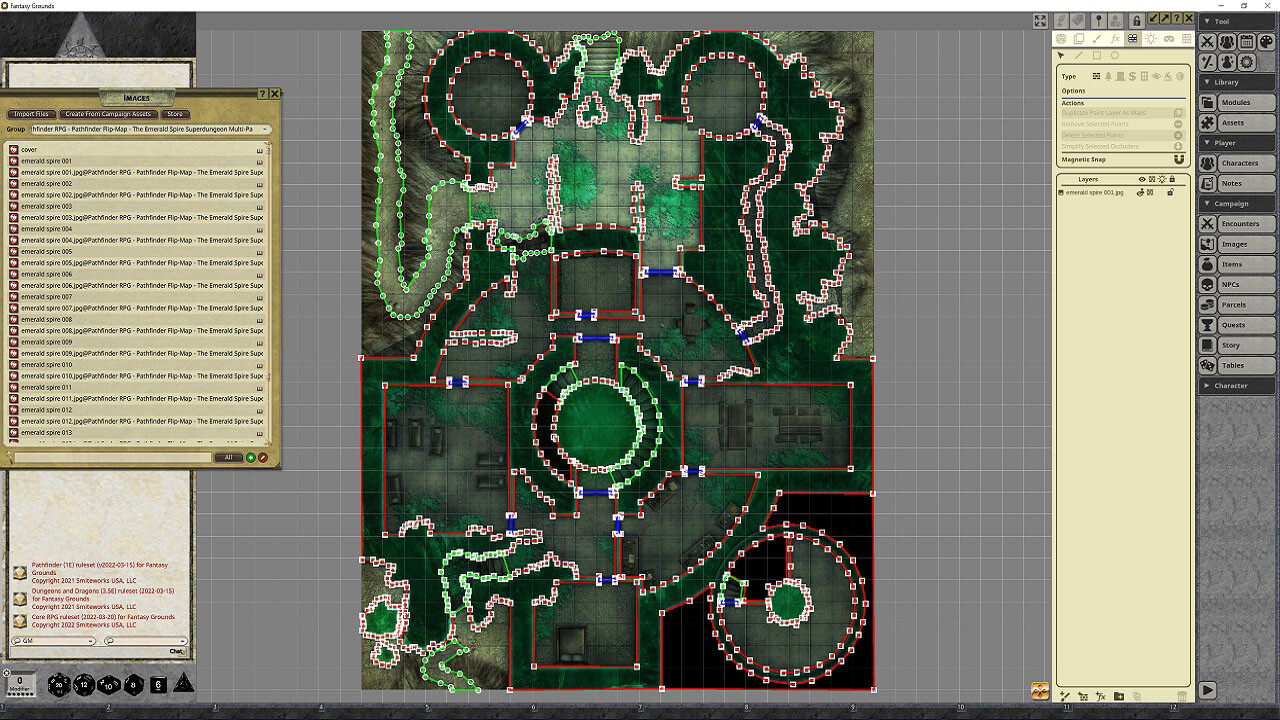Select the Mask tool
Screen dimensions: 1280x720
(1170, 38)
